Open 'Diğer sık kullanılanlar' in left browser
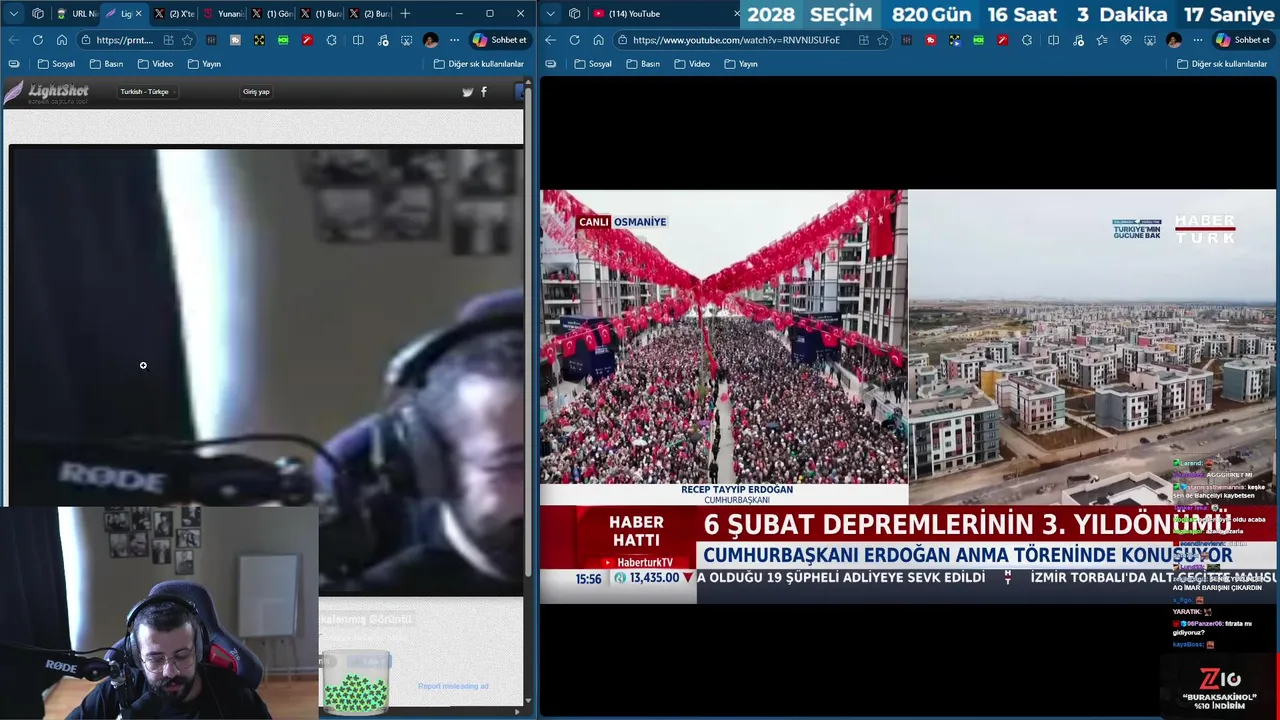Screen dimensions: 1280x720 click(479, 64)
